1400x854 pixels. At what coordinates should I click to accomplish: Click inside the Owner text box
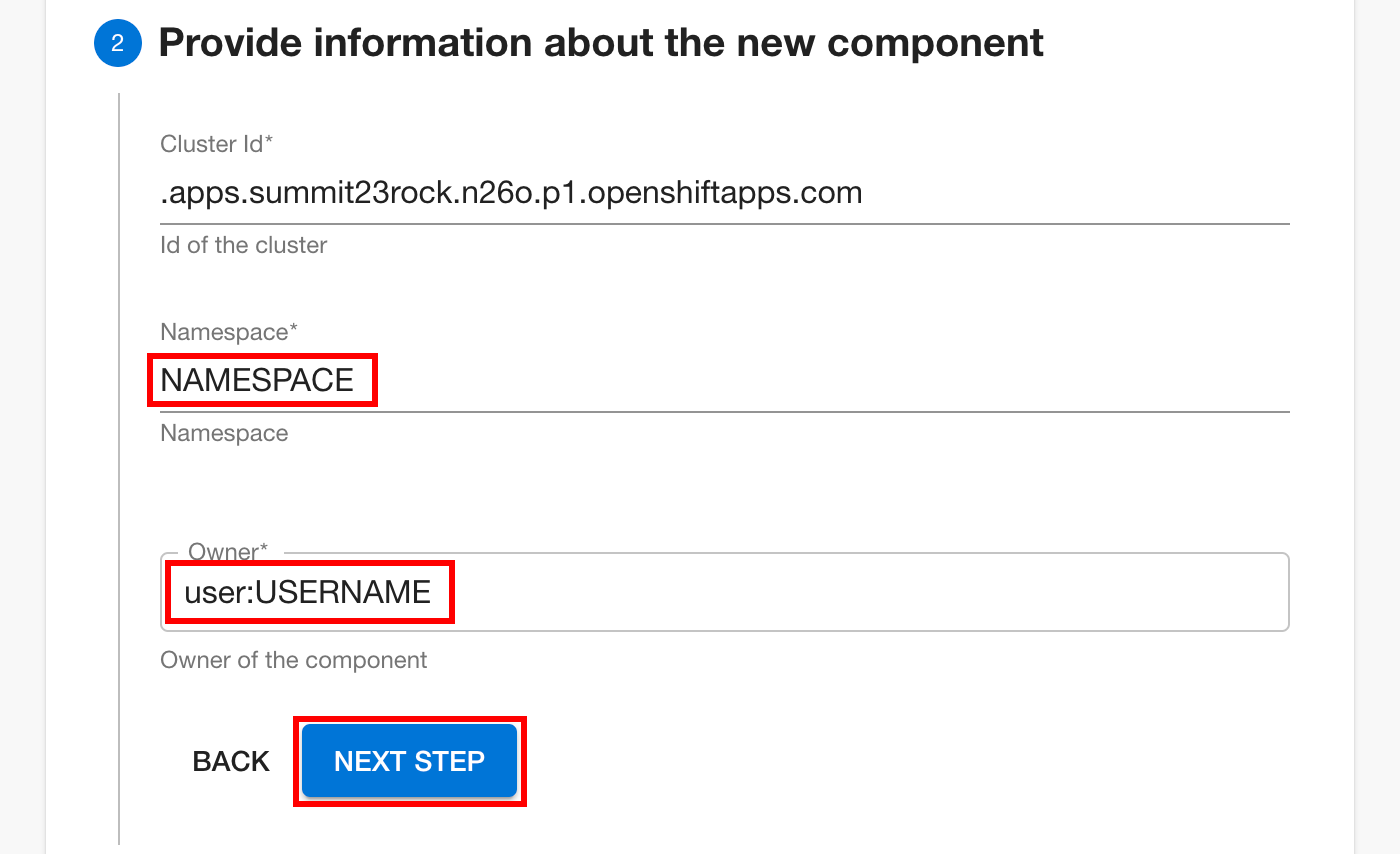[725, 592]
